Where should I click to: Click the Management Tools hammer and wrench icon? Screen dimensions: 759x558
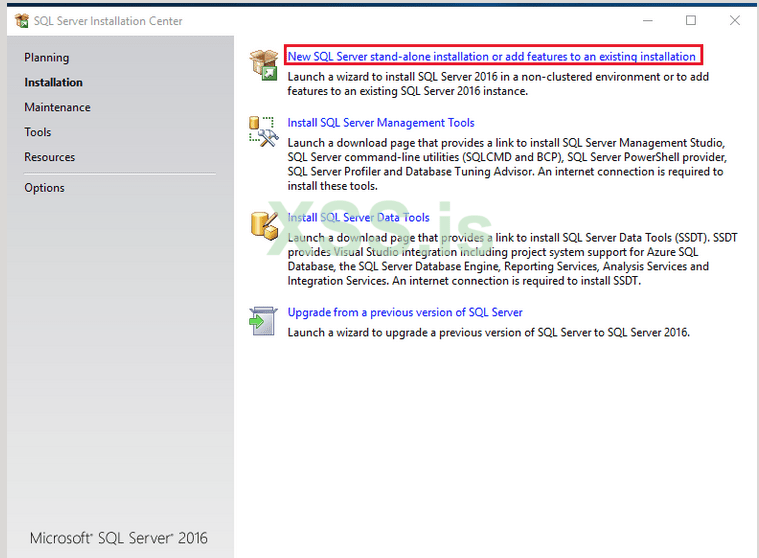[264, 131]
